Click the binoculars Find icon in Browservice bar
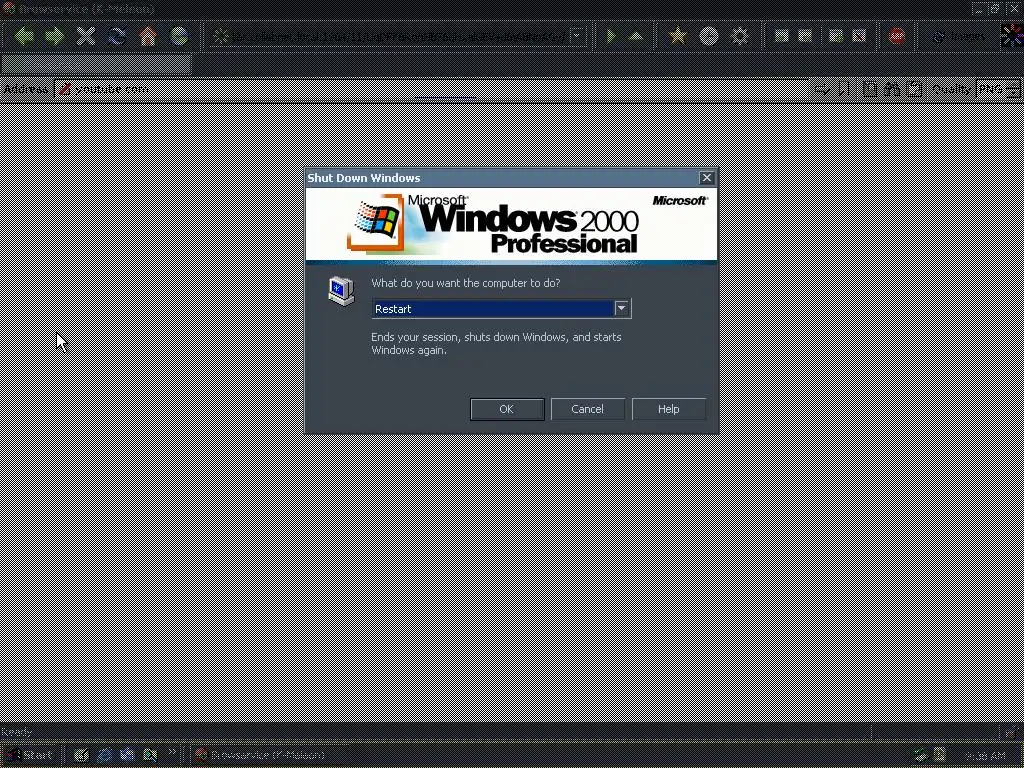 (891, 89)
